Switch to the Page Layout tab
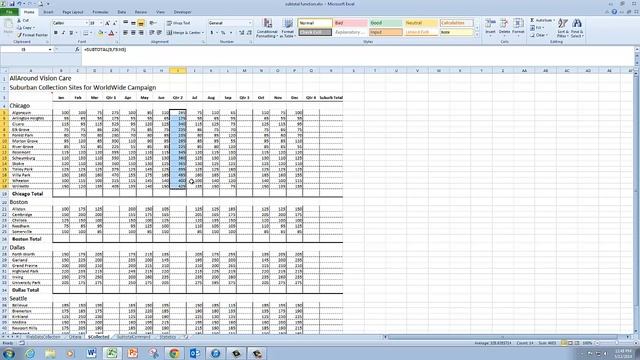 pos(73,12)
